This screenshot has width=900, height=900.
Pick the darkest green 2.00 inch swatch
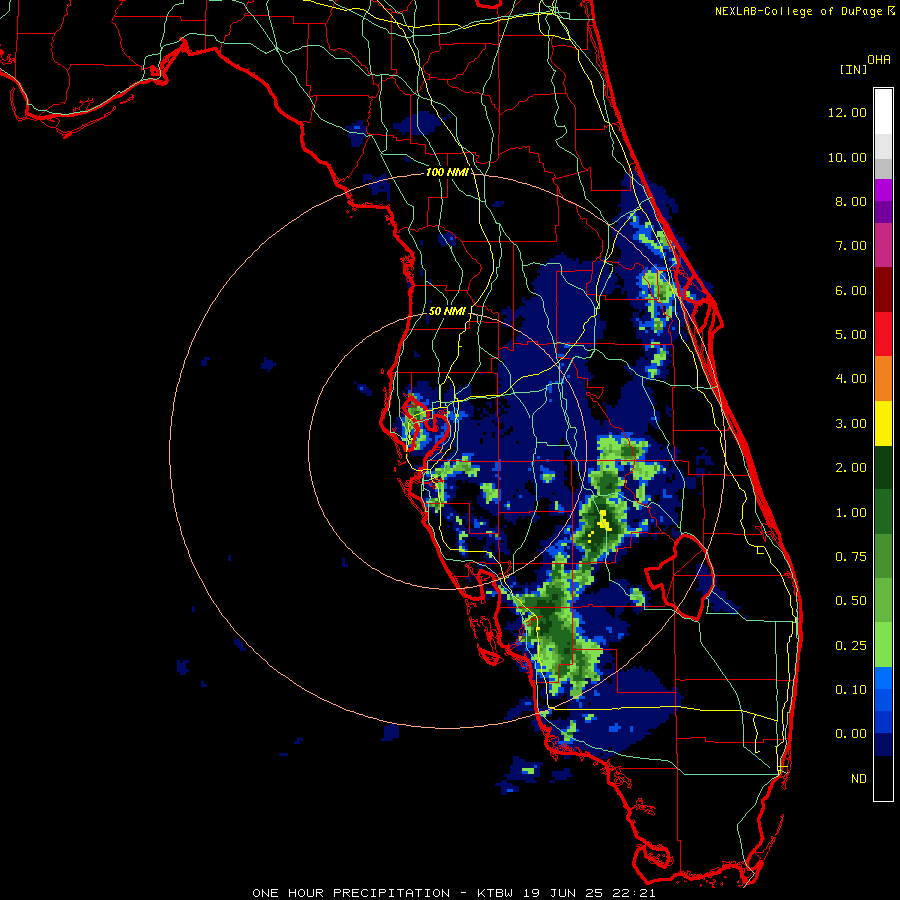[x=883, y=467]
